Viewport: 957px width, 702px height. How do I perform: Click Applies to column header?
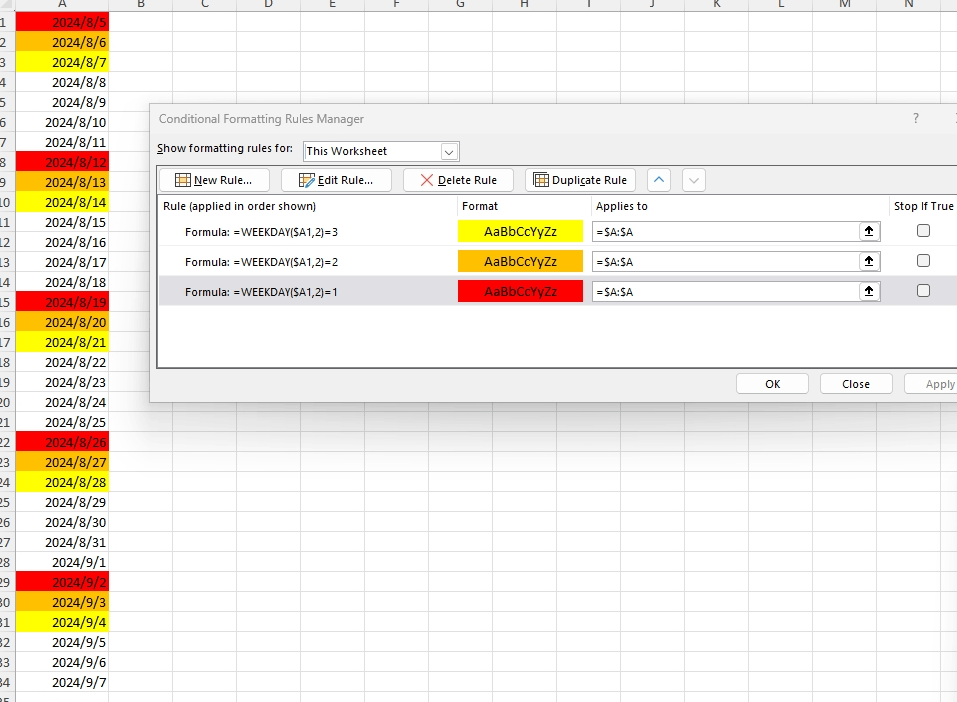(x=621, y=206)
